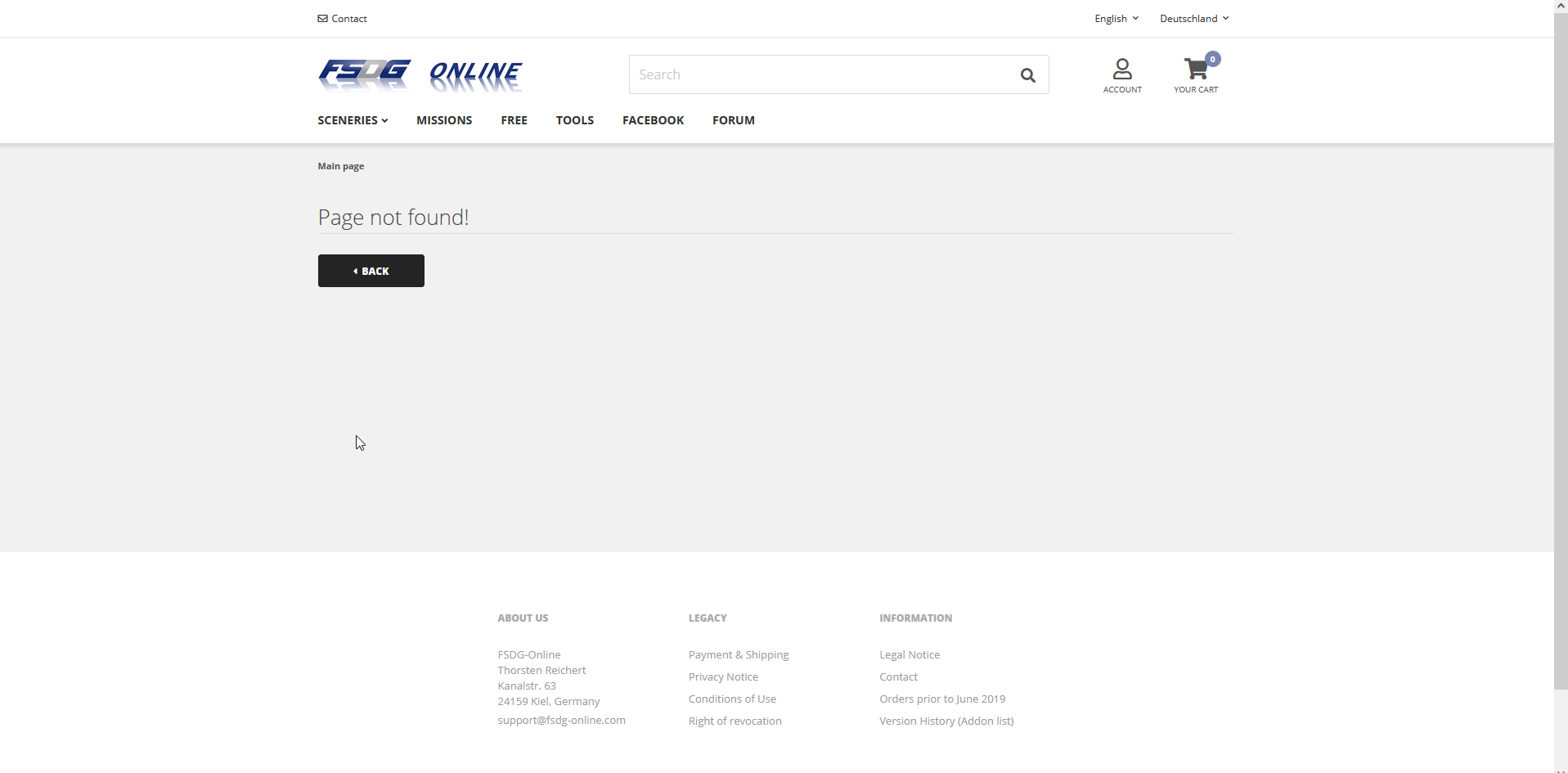Screen dimensions: 1568x773
Task: Open the Free menu item
Action: point(514,120)
